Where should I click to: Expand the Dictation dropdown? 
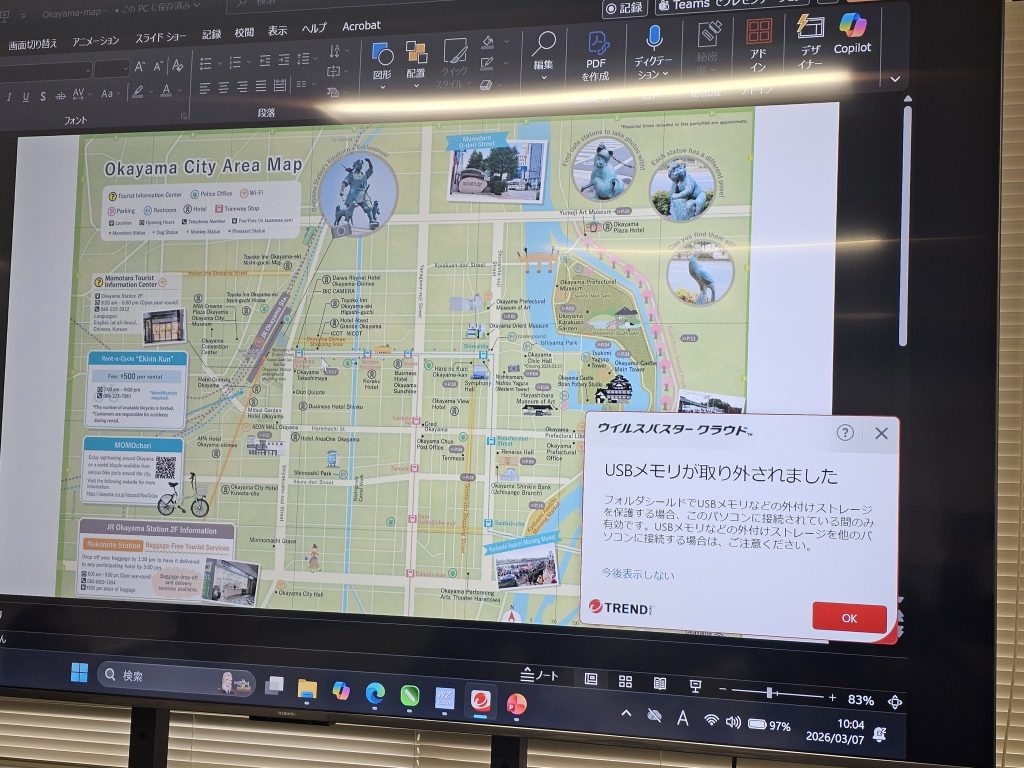point(653,74)
